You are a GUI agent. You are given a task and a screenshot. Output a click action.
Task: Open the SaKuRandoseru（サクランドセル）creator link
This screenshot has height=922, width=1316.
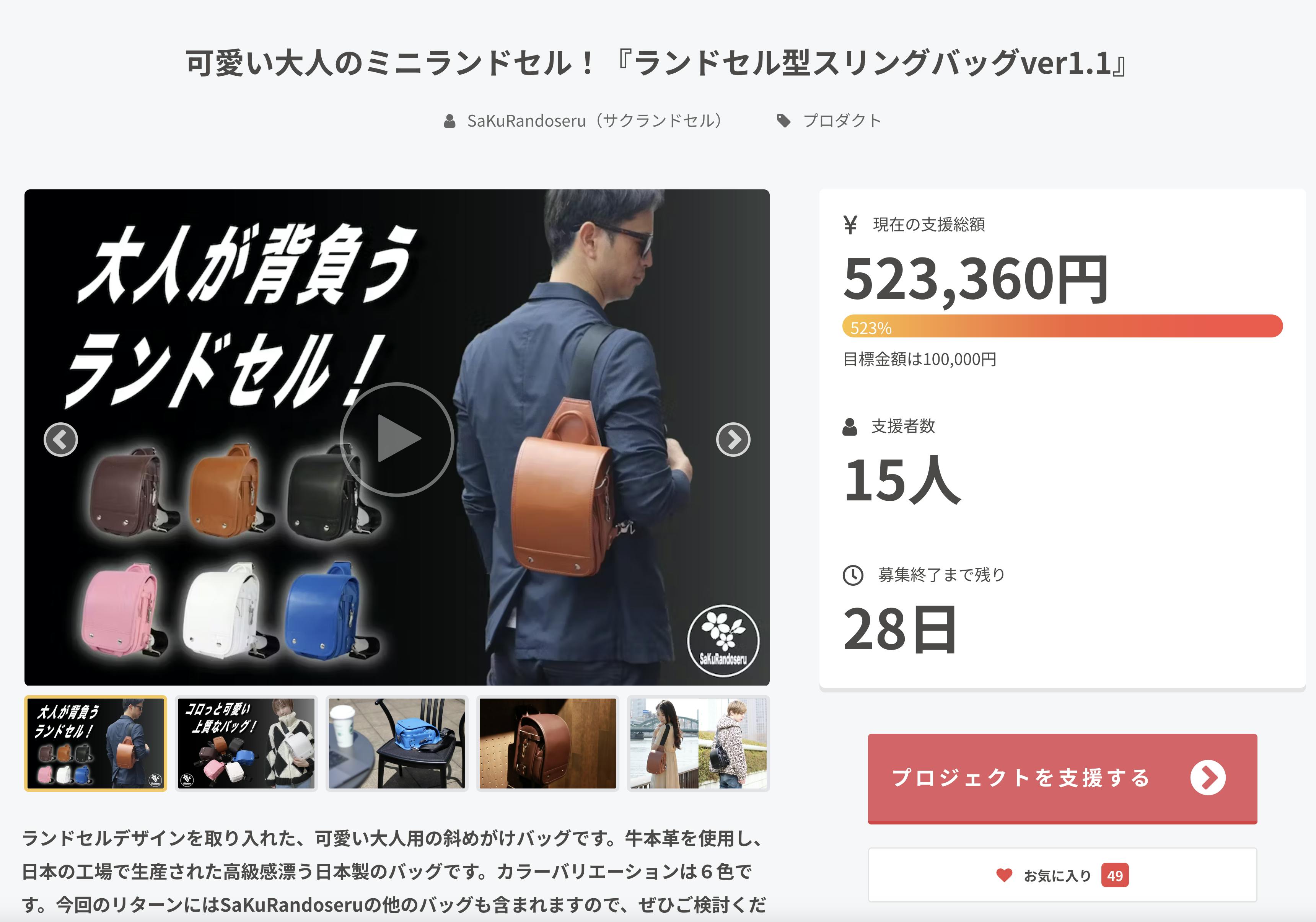click(594, 121)
